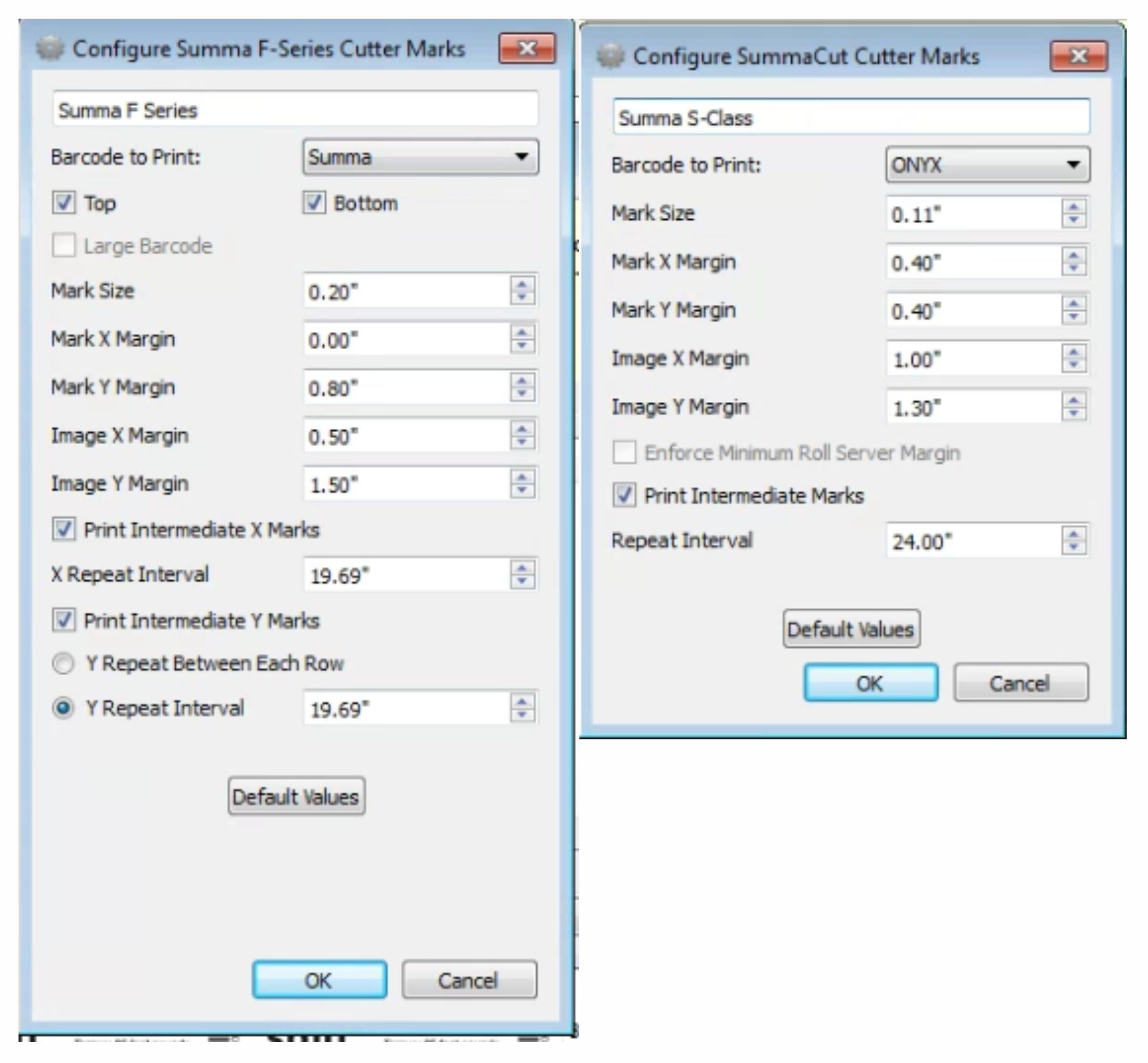Viewport: 1148px width, 1063px height.
Task: Click OK in the F-Series dialog
Action: pos(320,979)
